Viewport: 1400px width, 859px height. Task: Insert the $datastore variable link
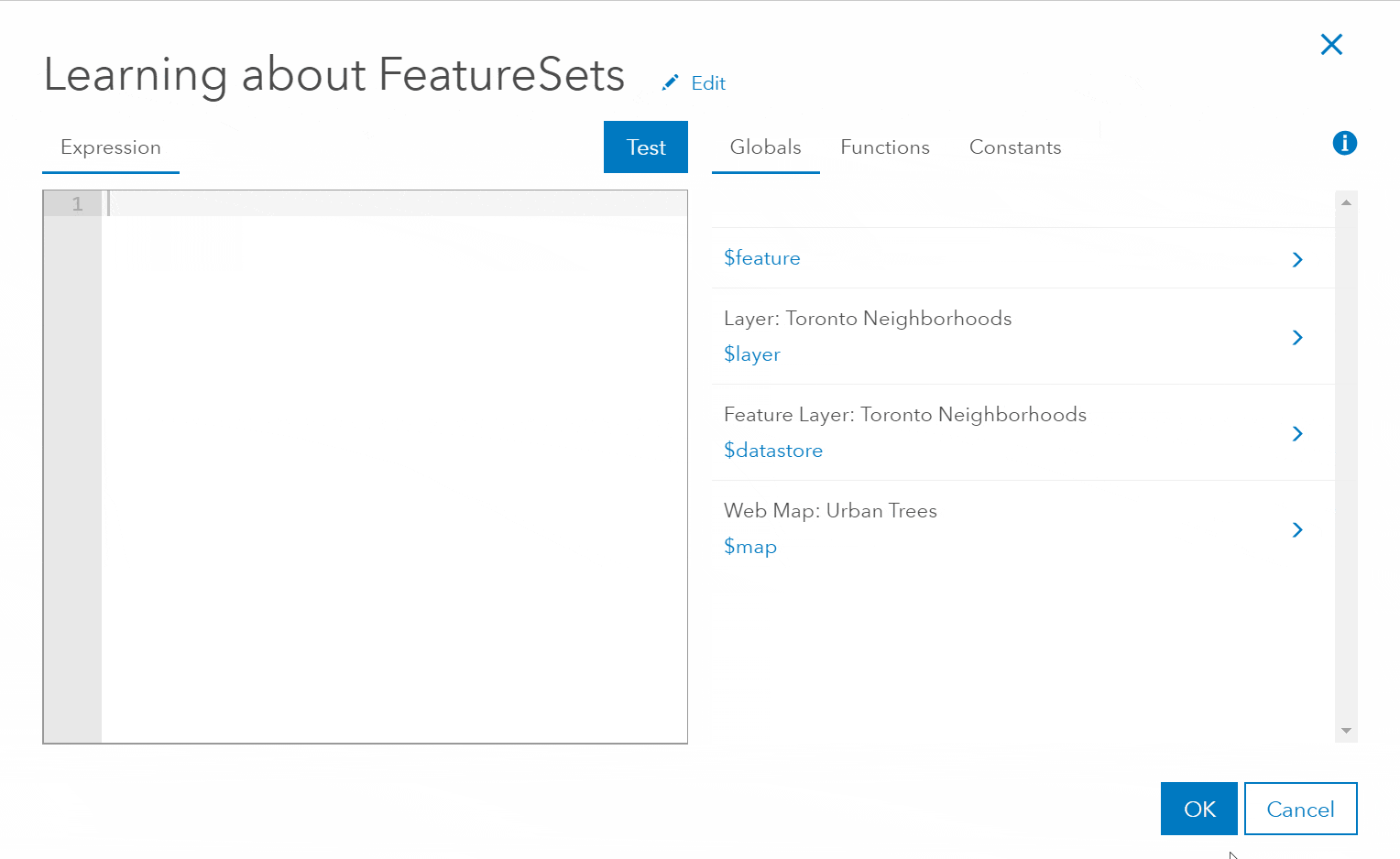pyautogui.click(x=773, y=451)
